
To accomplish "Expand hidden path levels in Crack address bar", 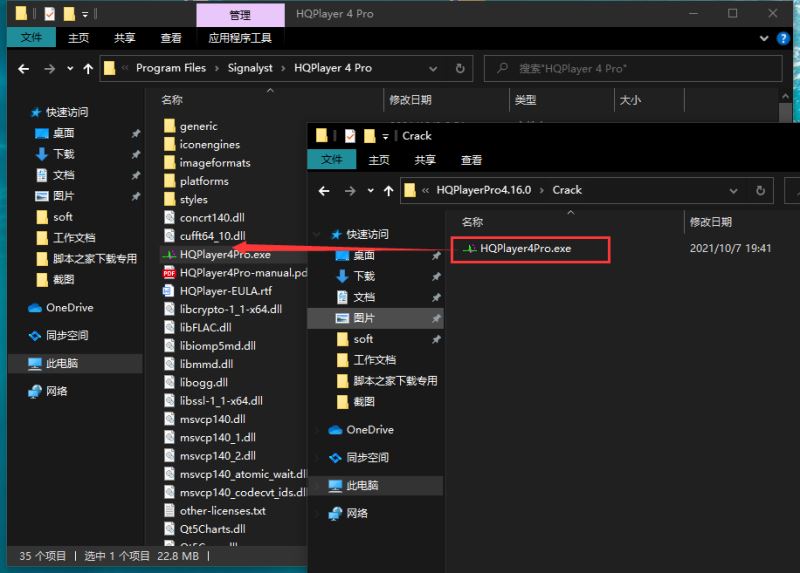I will point(426,191).
